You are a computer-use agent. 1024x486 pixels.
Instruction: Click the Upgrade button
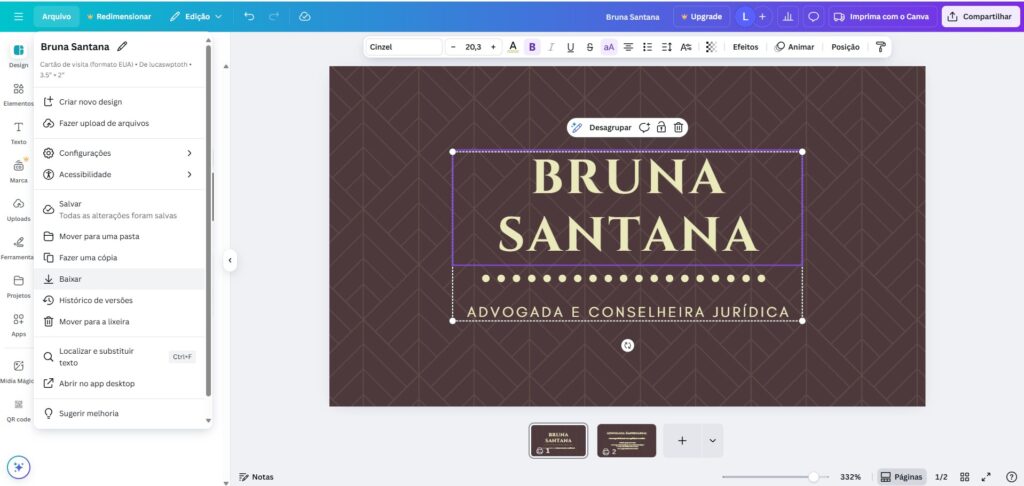pos(701,16)
